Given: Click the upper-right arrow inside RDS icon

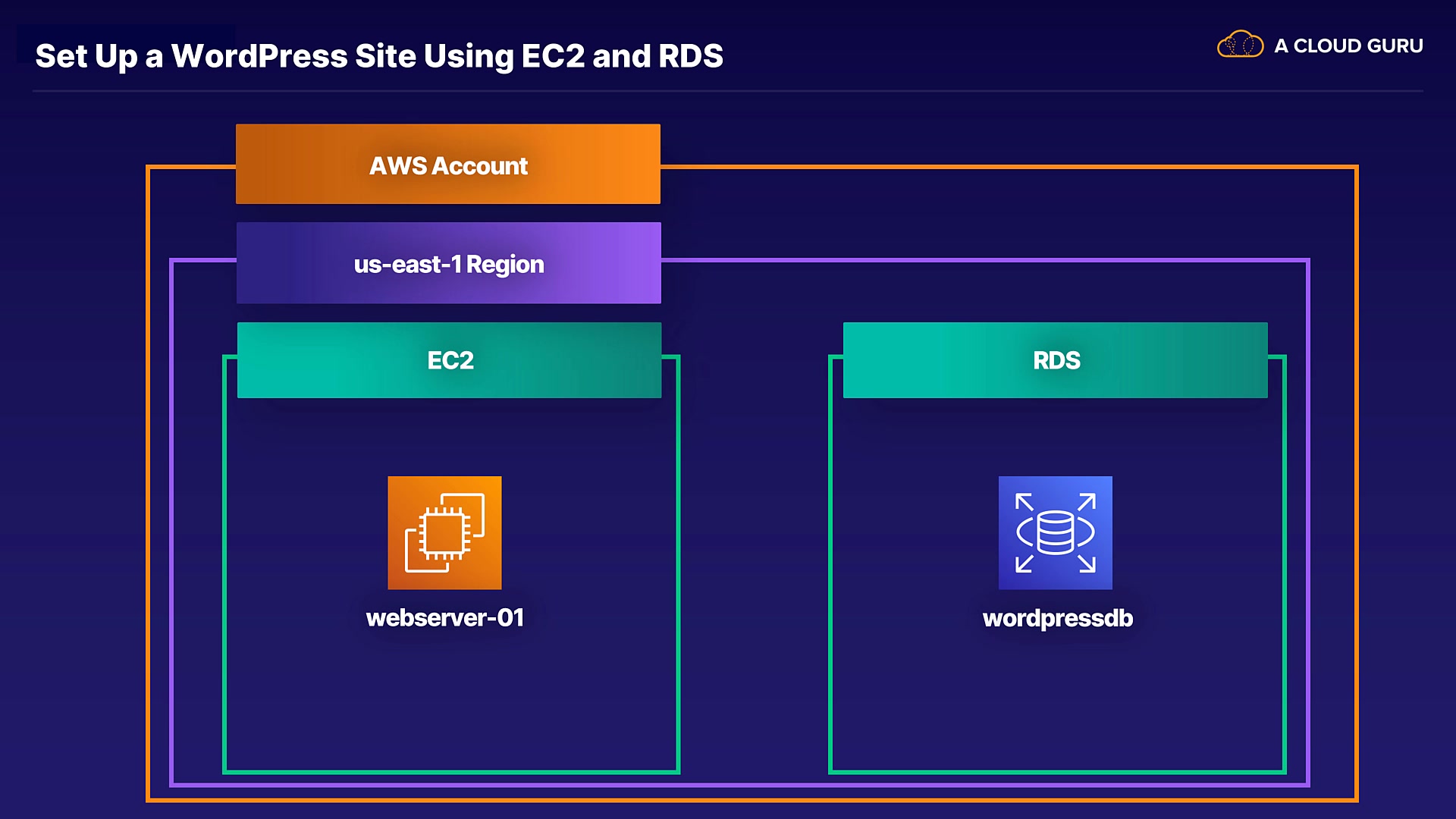Looking at the screenshot, I should click(x=1087, y=502).
